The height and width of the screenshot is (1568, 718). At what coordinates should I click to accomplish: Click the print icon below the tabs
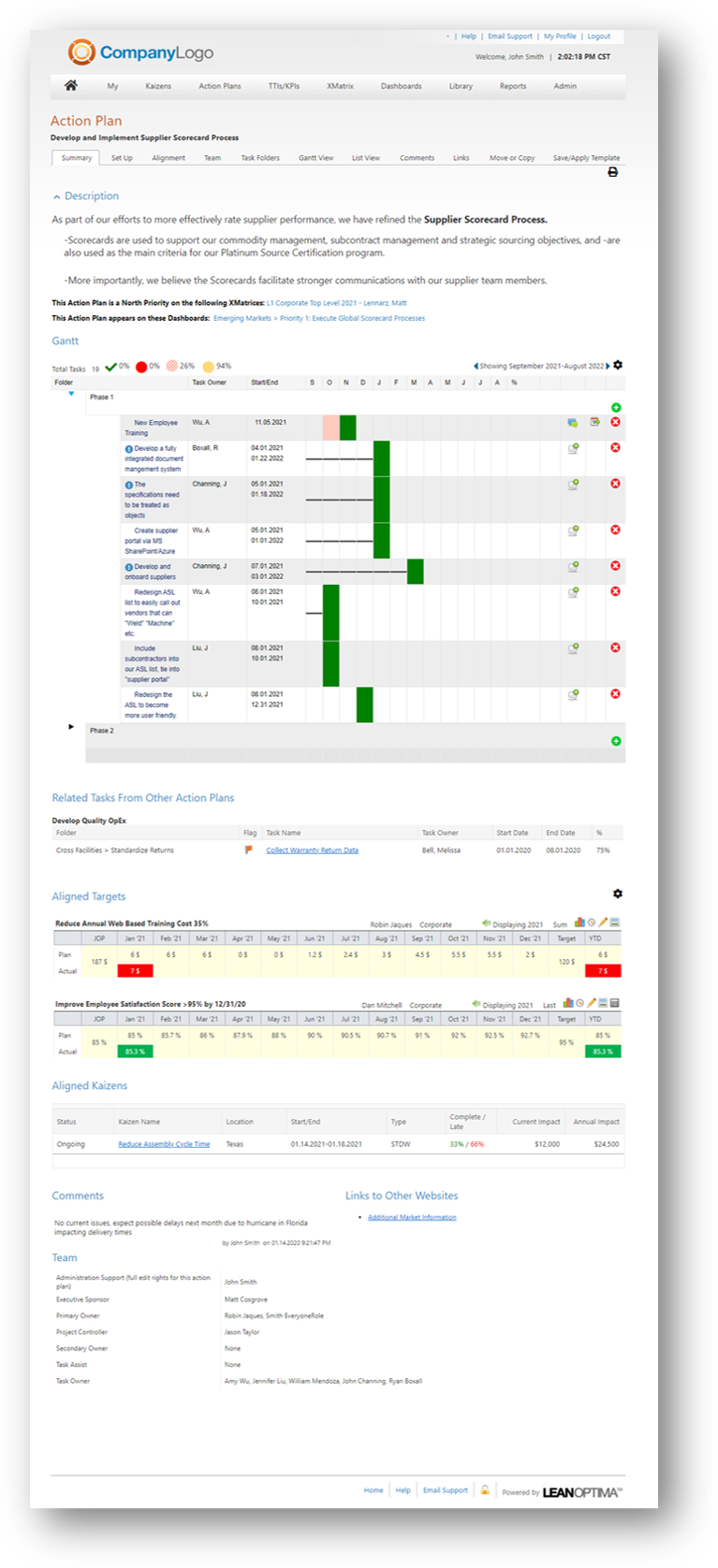click(x=613, y=172)
